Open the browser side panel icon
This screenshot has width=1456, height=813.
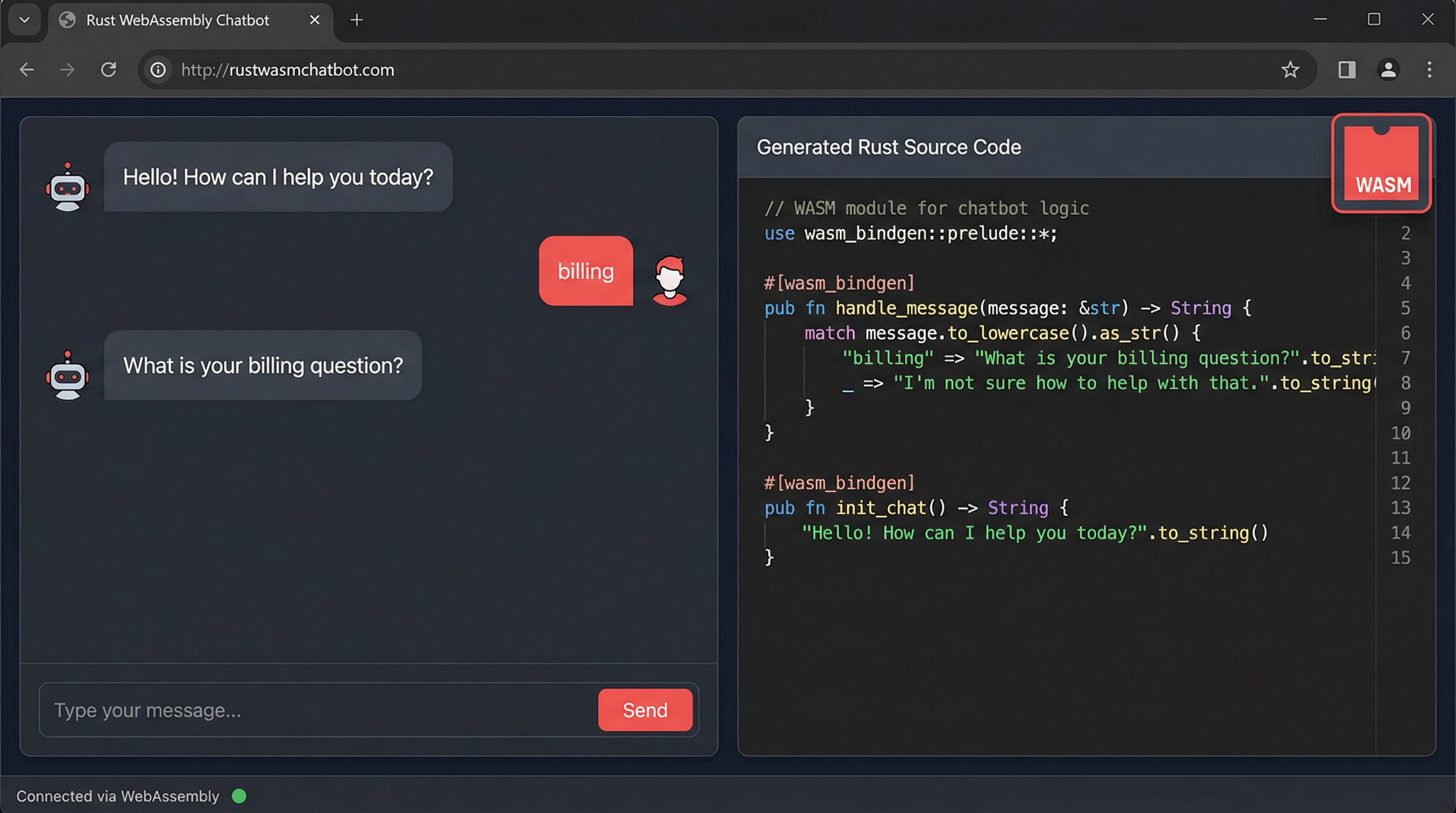point(1347,70)
